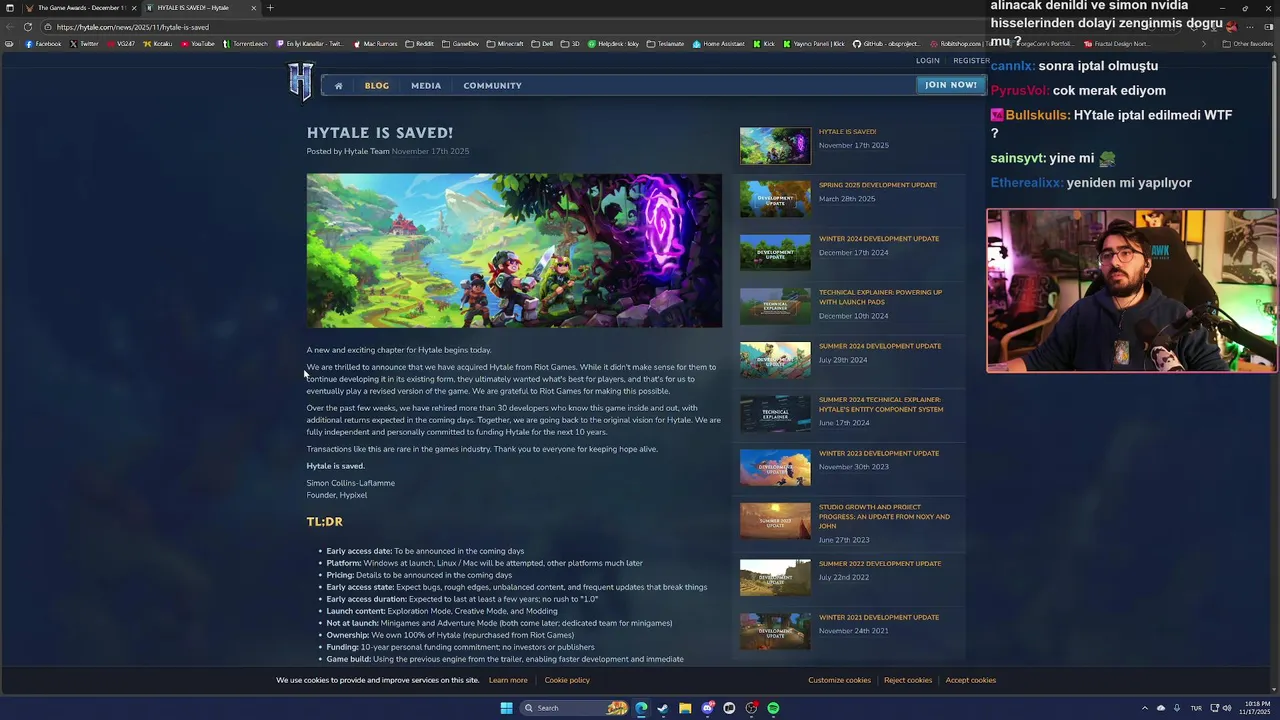Open the Reddit bookmark
Image resolution: width=1280 pixels, height=720 pixels.
point(420,44)
